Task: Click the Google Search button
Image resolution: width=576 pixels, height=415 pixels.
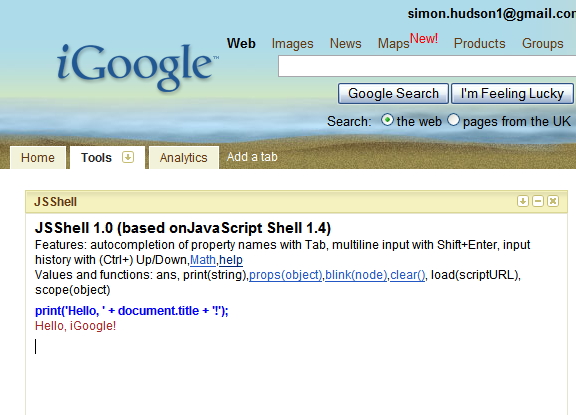Action: [x=393, y=94]
